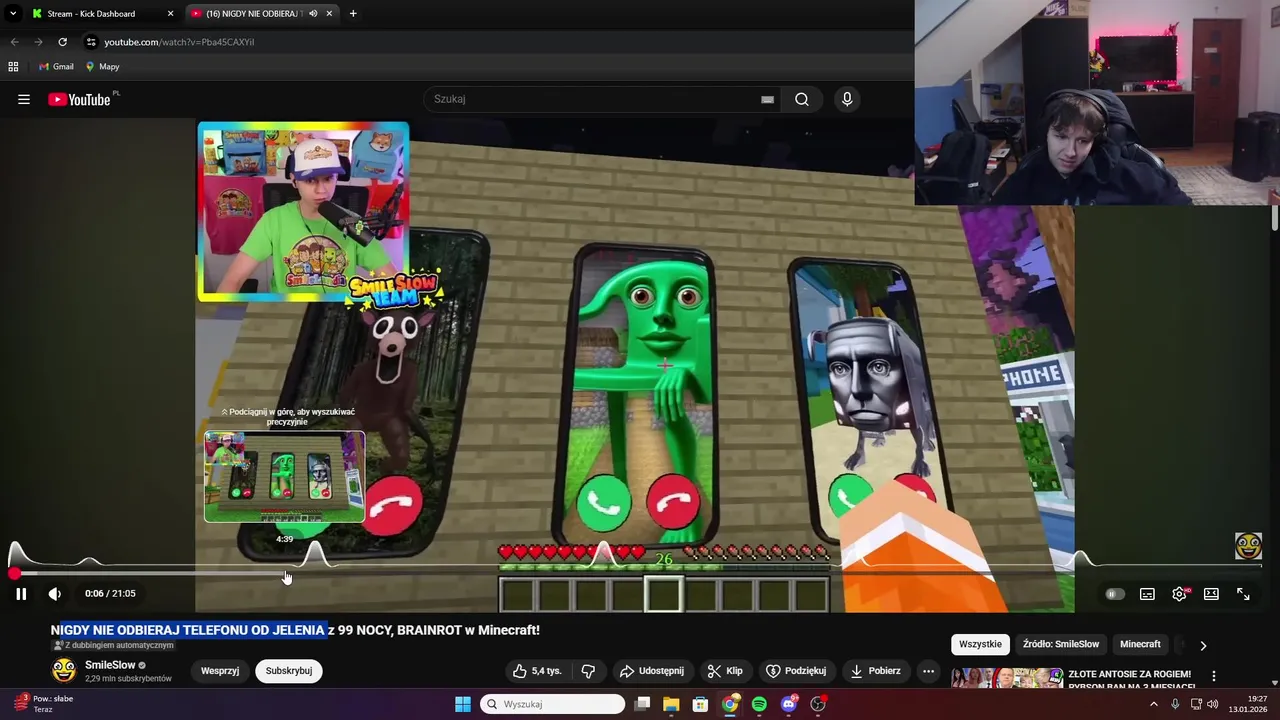Mute the video with the speaker icon
1280x720 pixels.
55,594
